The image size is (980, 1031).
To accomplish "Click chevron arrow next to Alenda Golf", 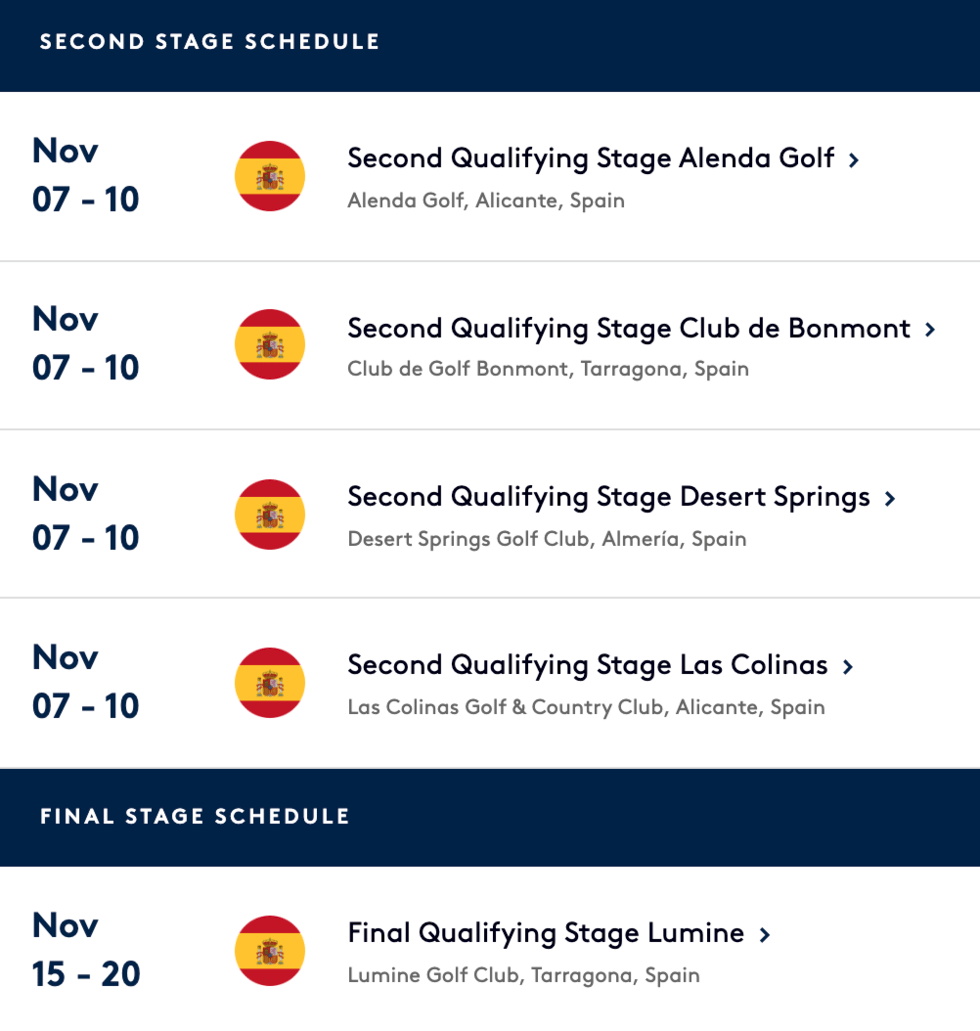I will 854,160.
